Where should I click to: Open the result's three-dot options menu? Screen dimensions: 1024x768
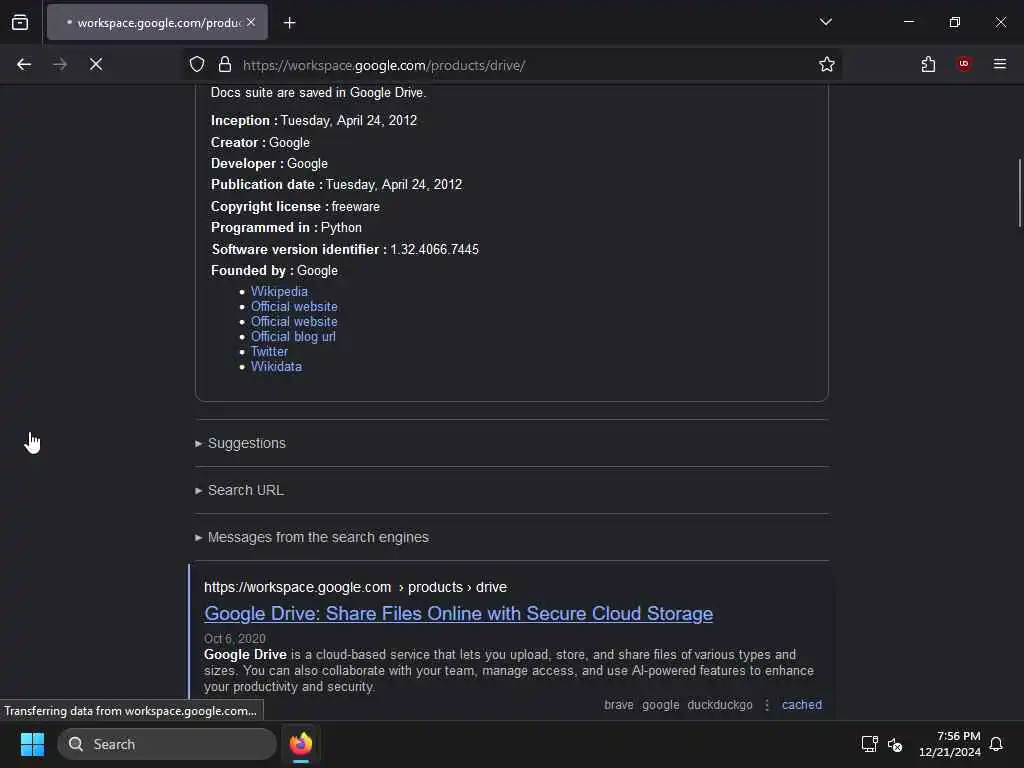pos(767,705)
